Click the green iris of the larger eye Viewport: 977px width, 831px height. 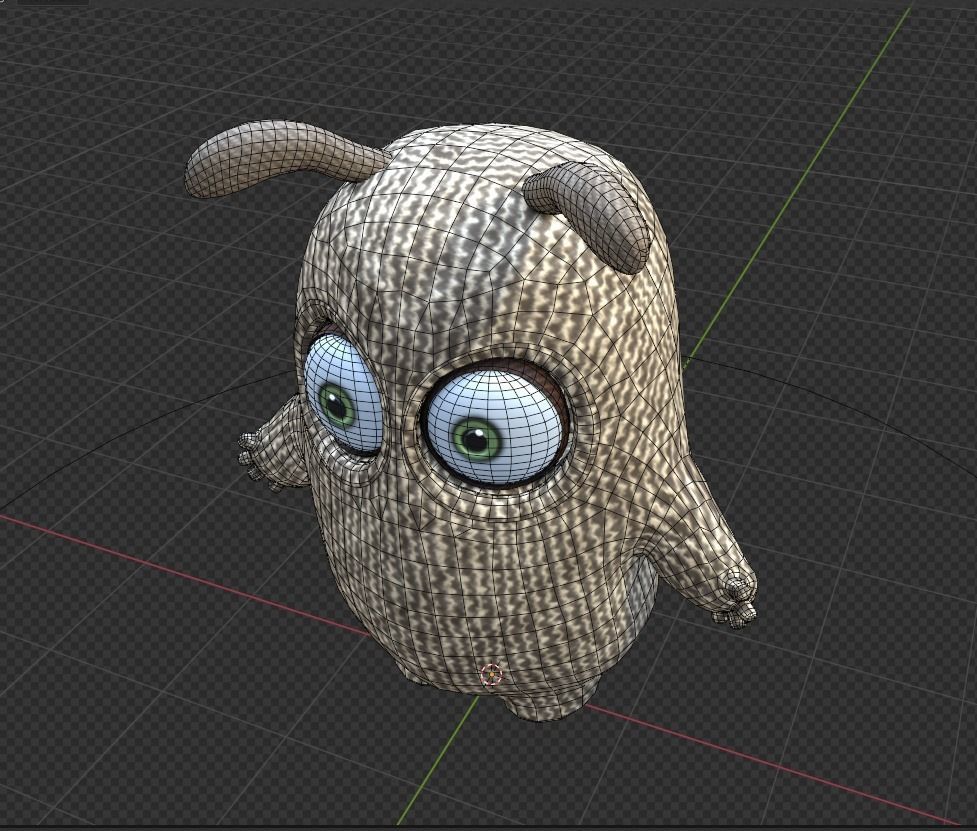click(x=477, y=439)
